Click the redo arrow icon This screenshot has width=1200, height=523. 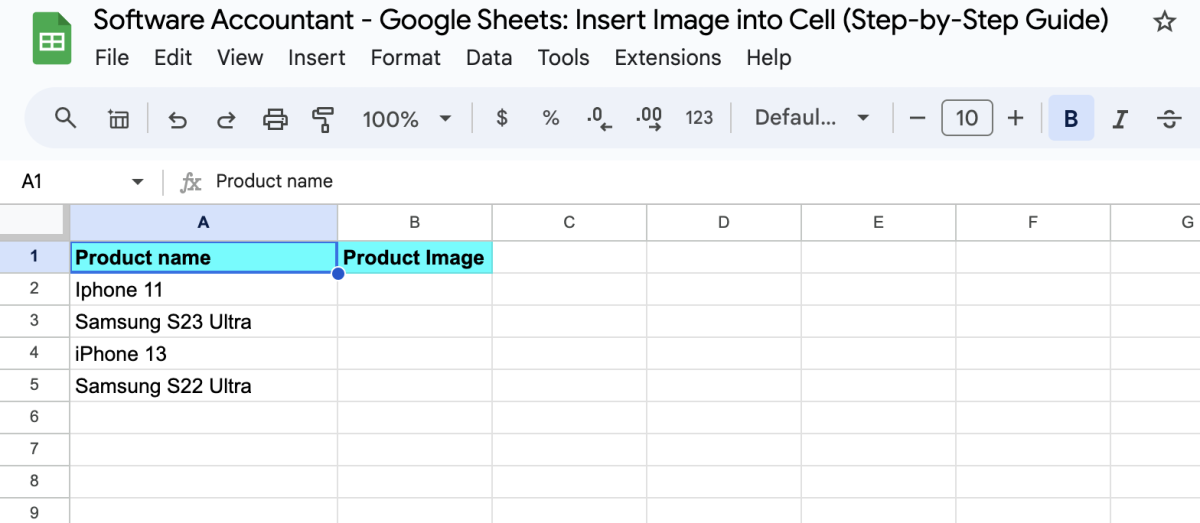click(226, 120)
